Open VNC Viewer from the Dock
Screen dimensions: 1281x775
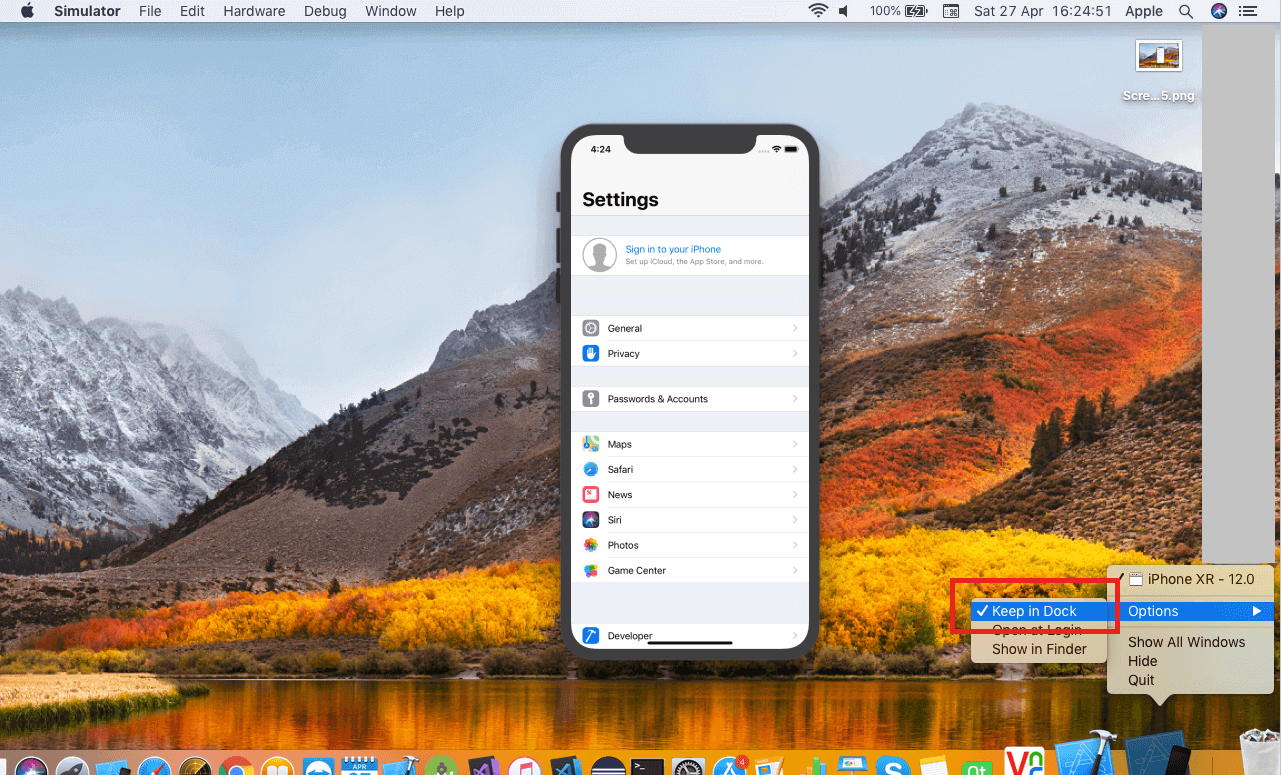(x=1024, y=762)
